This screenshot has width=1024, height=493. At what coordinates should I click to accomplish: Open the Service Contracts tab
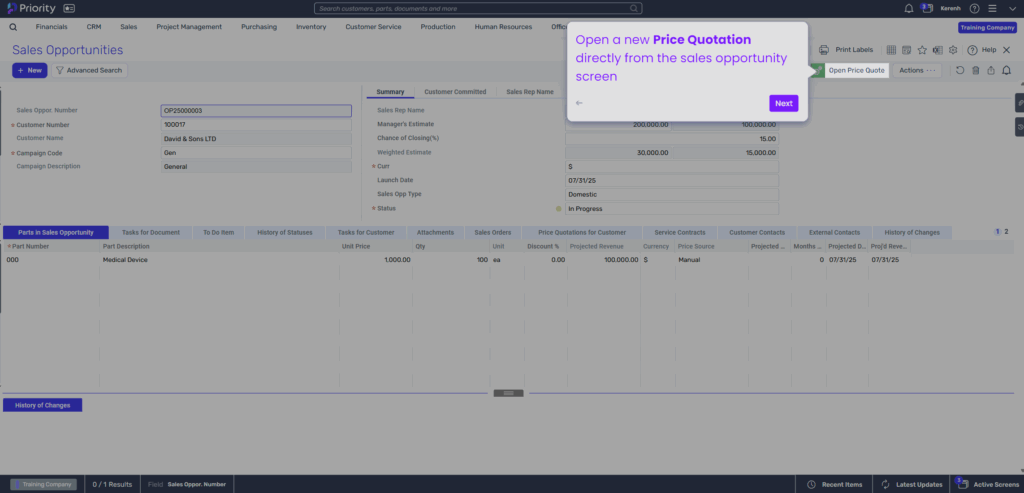680,232
